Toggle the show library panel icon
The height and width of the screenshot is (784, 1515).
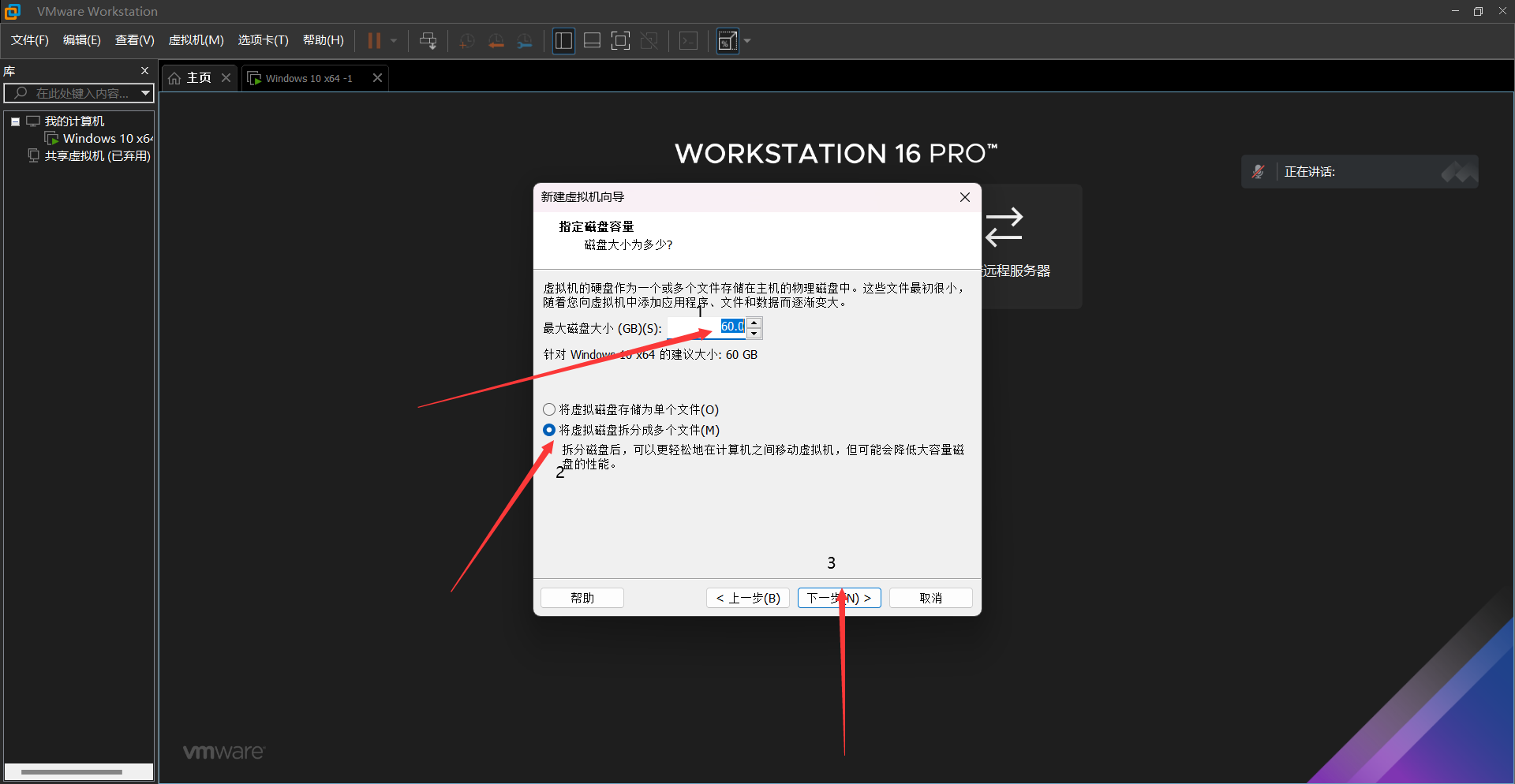(563, 41)
